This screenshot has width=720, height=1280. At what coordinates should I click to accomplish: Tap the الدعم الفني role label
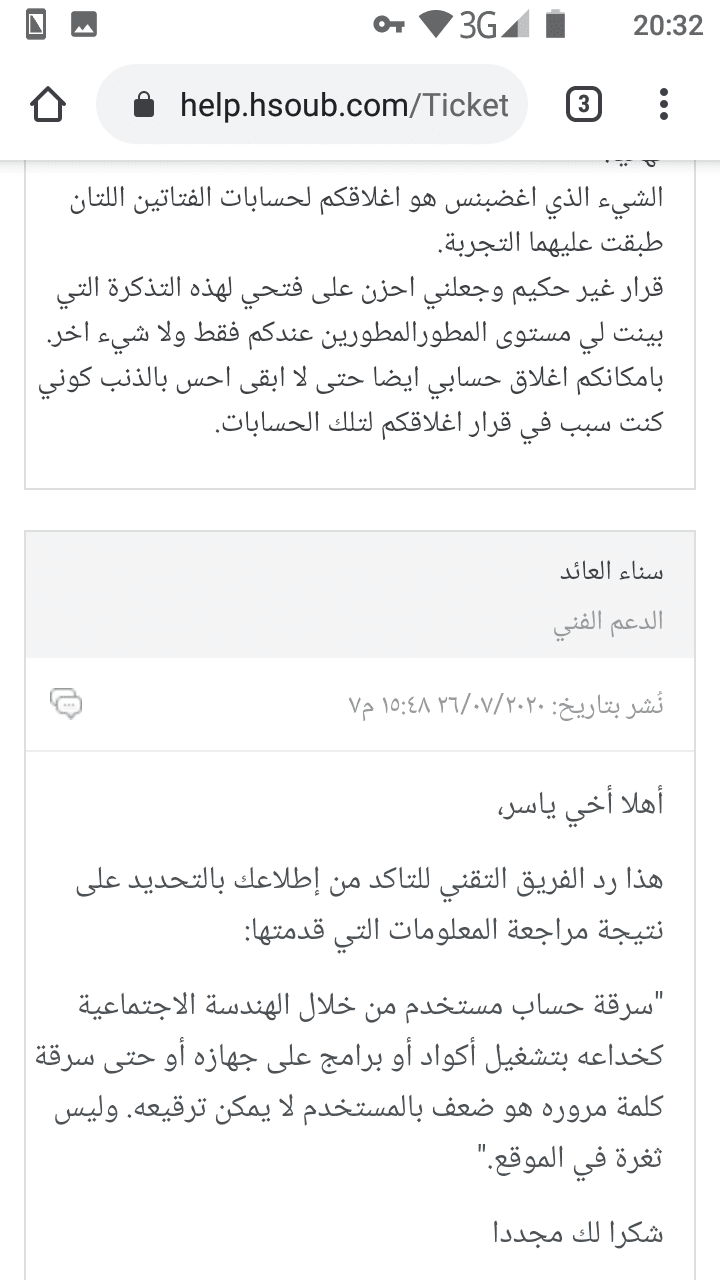(609, 621)
